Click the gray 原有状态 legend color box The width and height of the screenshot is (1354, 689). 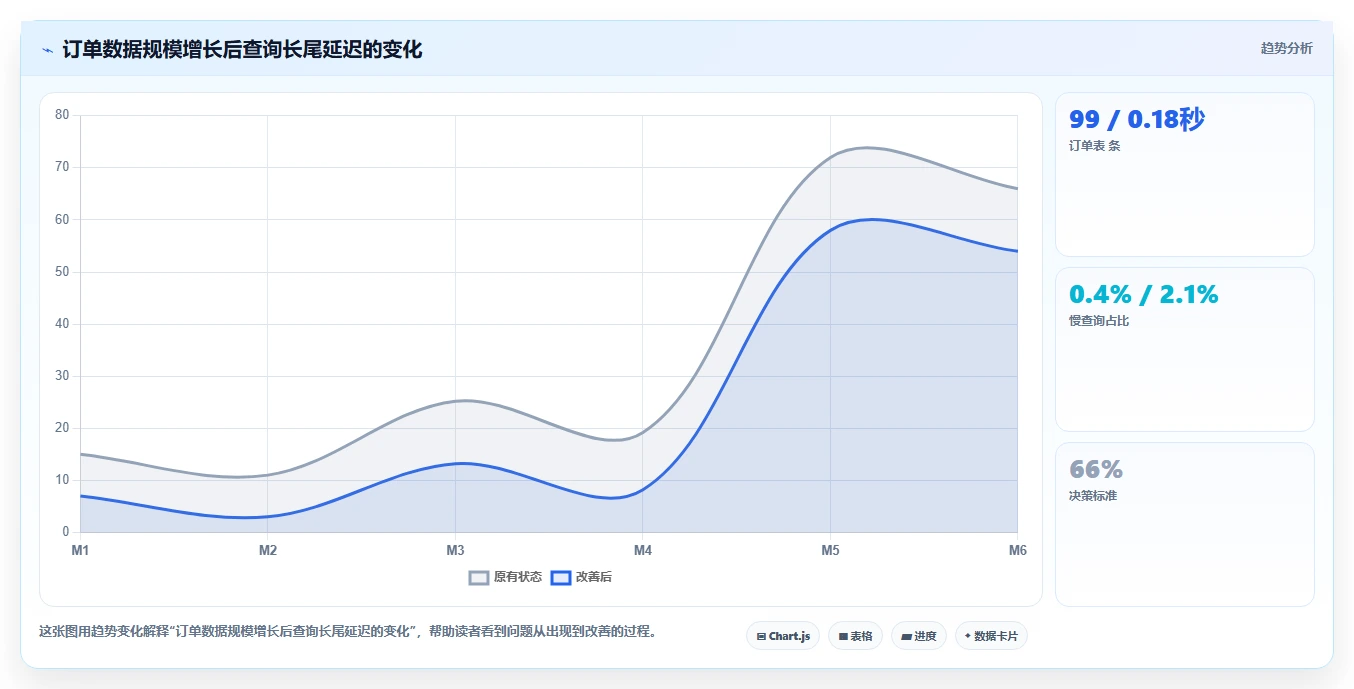pos(479,577)
